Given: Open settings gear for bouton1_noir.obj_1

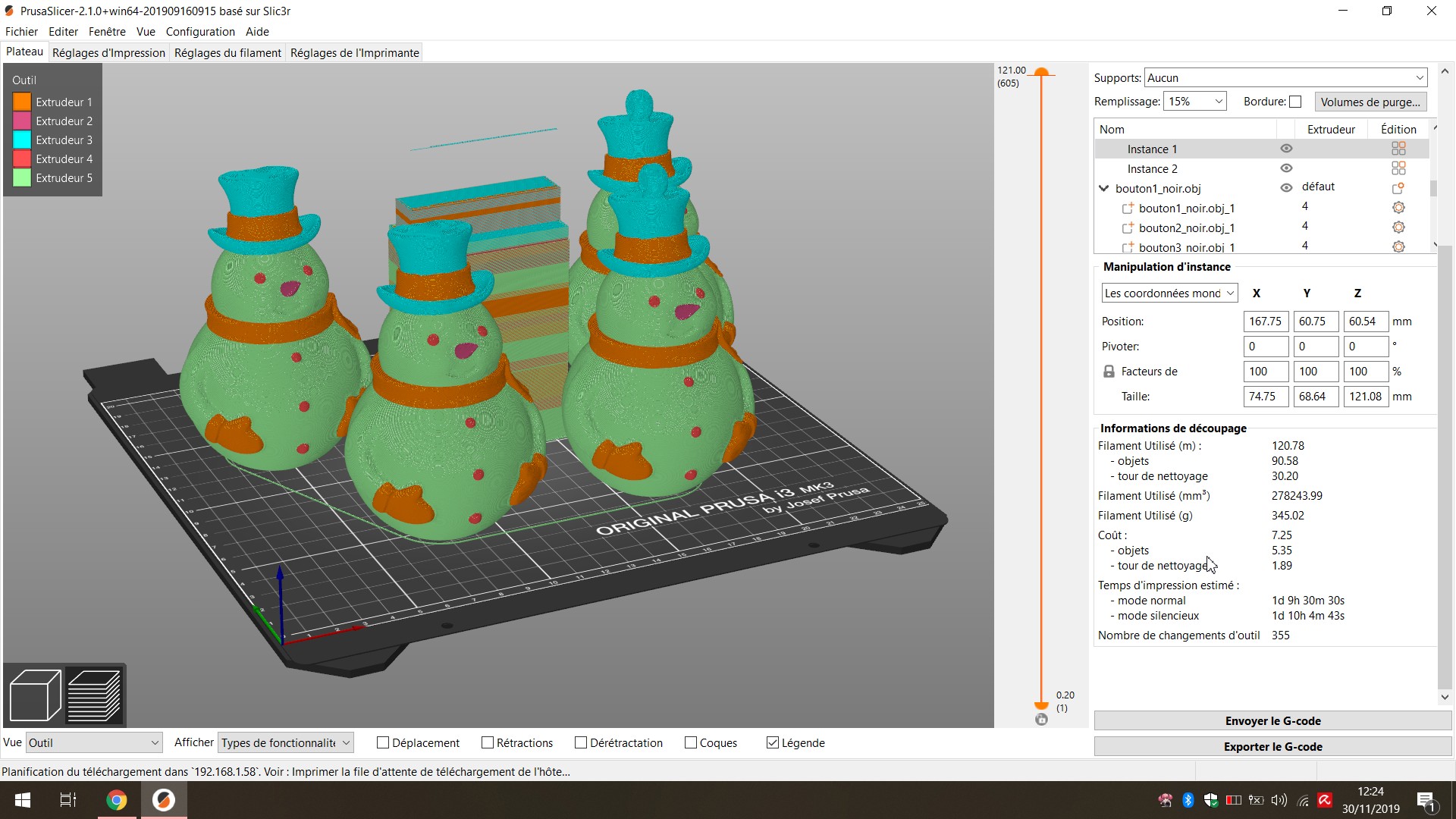Looking at the screenshot, I should pyautogui.click(x=1398, y=208).
